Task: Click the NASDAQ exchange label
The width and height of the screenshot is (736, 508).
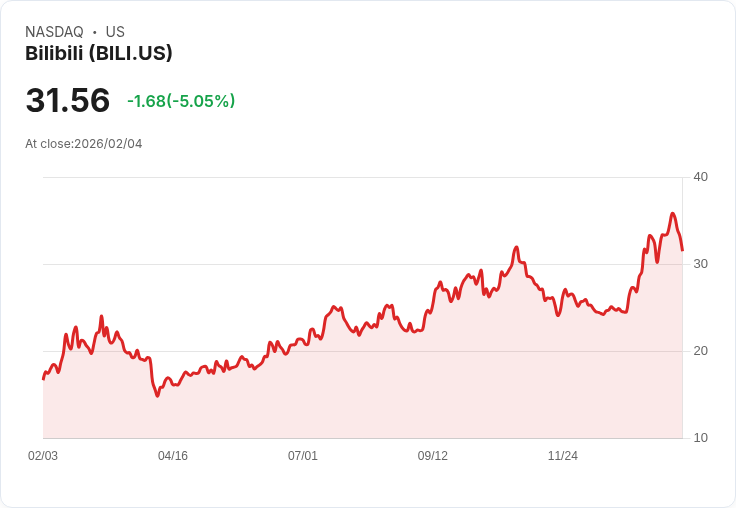Action: [54, 32]
